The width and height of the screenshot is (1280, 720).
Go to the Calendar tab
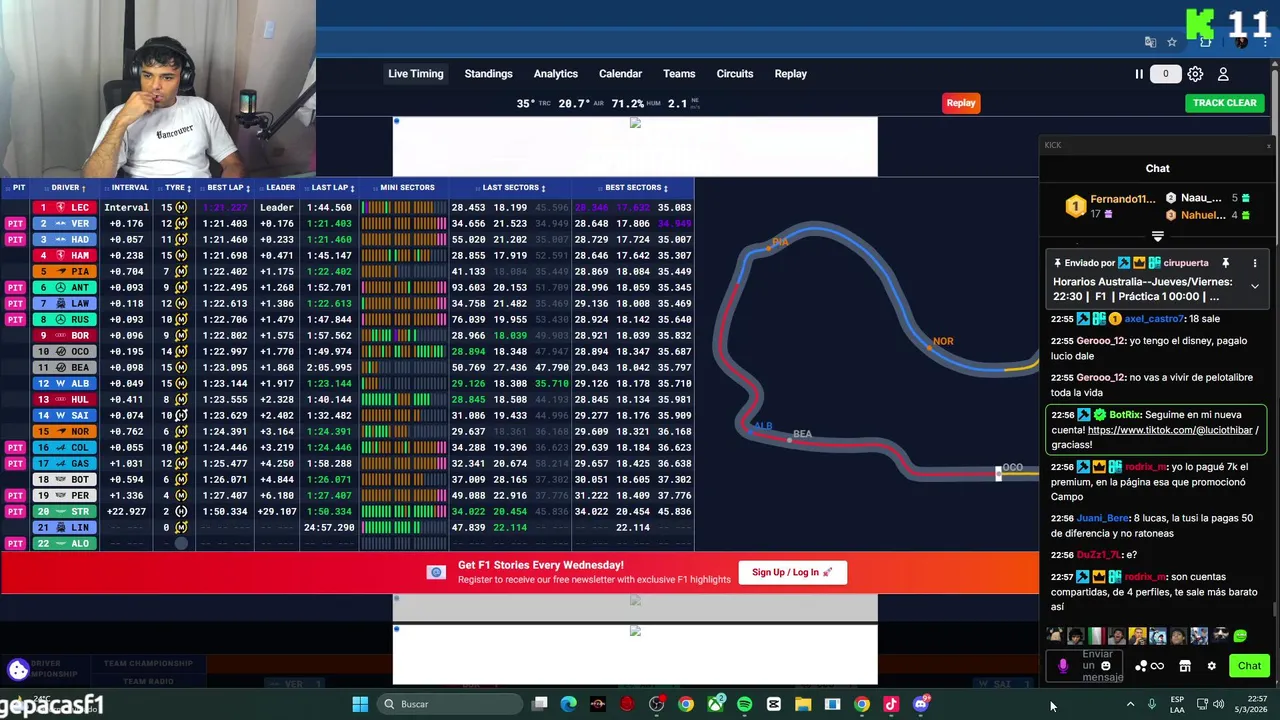(x=620, y=74)
